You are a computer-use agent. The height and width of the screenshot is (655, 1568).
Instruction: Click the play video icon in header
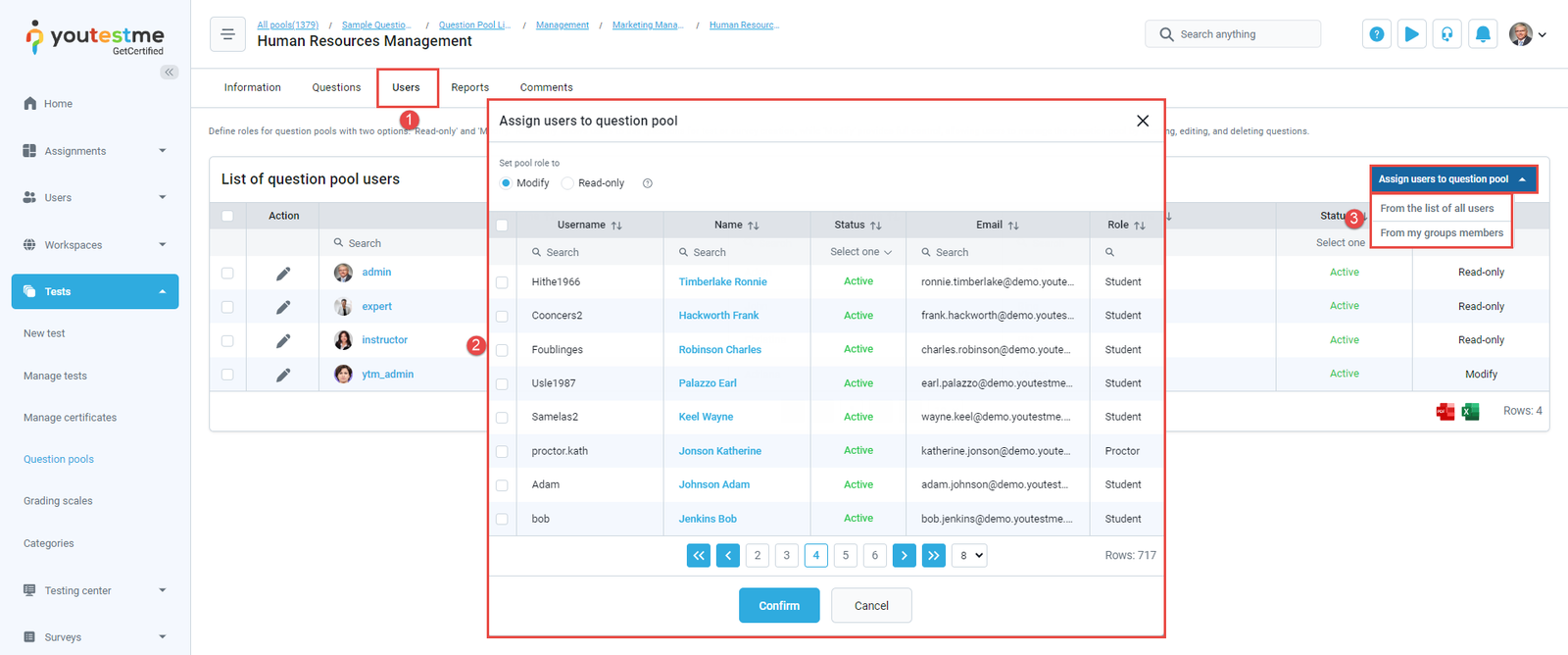click(1411, 34)
